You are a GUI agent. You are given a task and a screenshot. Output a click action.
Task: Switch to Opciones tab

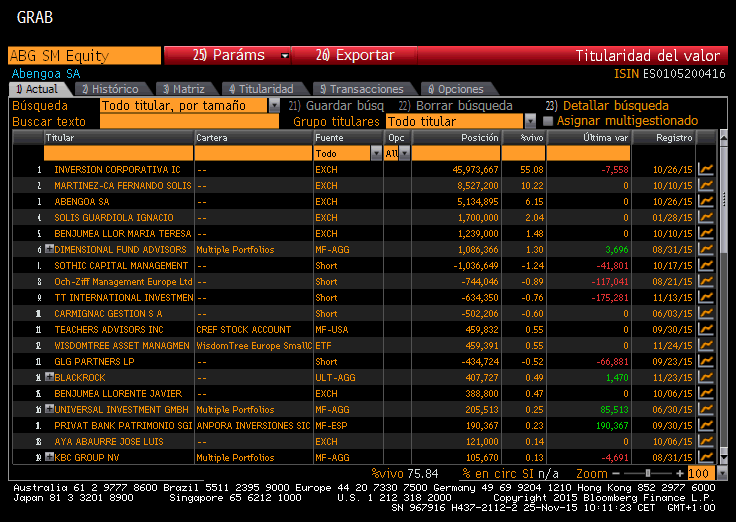456,89
